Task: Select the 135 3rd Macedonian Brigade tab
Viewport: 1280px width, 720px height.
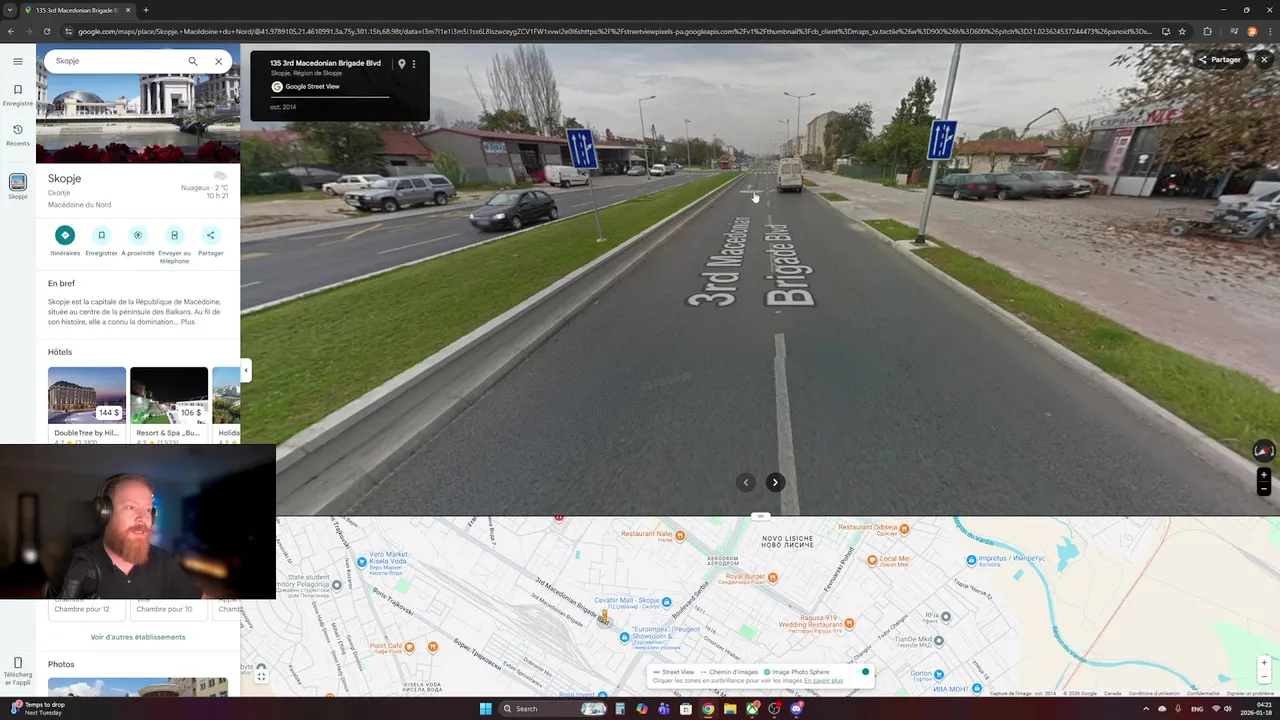Action: pos(77,10)
